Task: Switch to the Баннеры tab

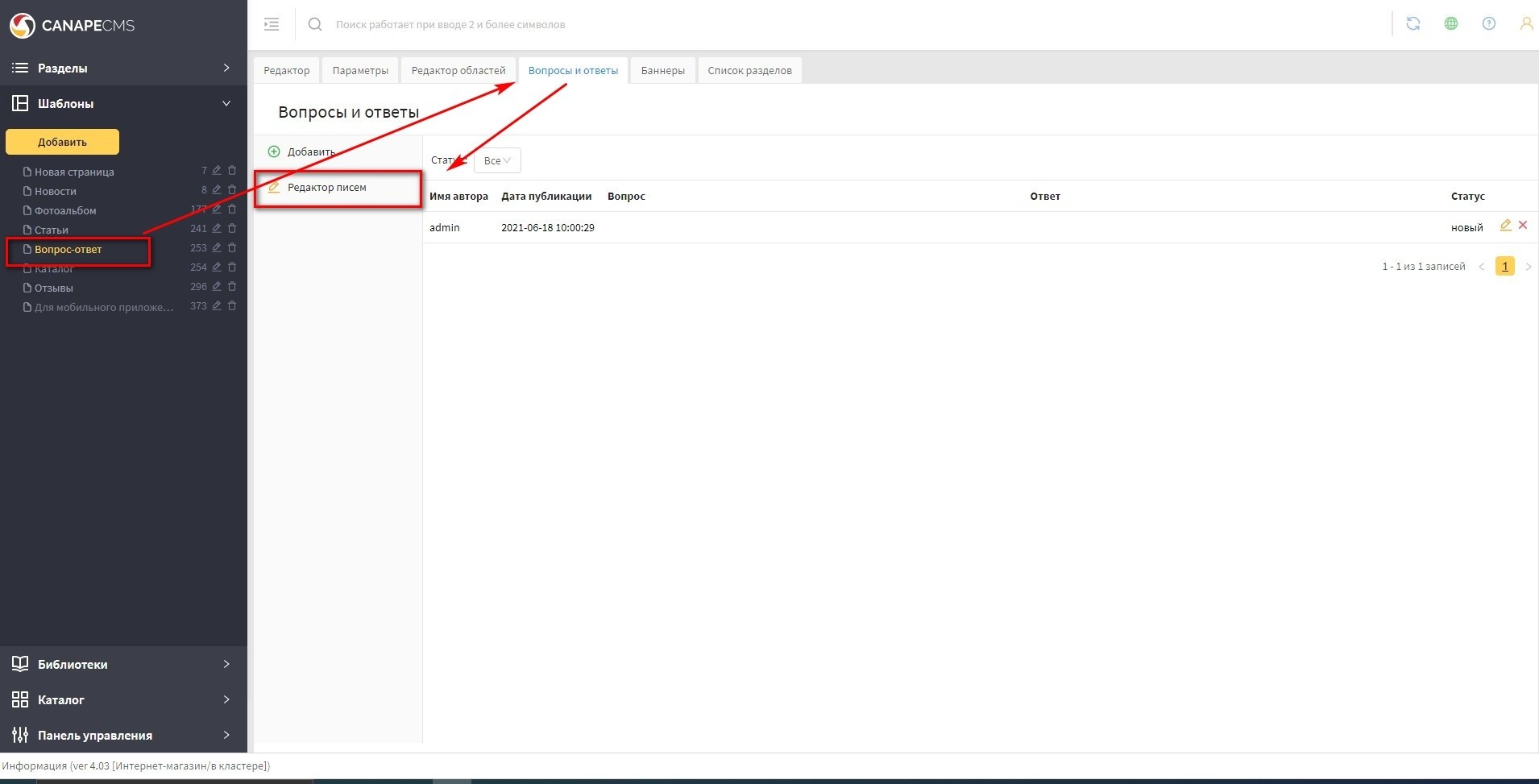Action: pos(662,71)
